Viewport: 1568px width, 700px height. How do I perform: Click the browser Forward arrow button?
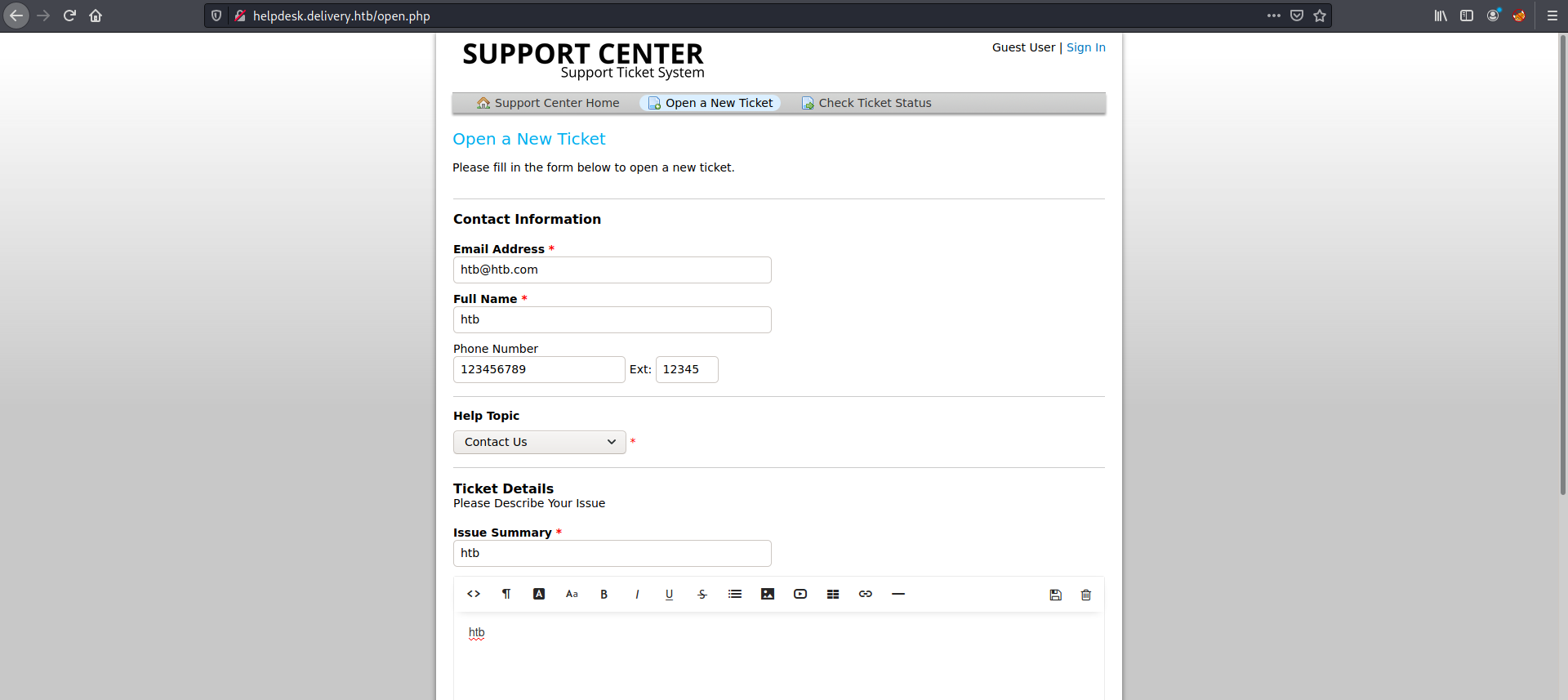click(x=43, y=16)
